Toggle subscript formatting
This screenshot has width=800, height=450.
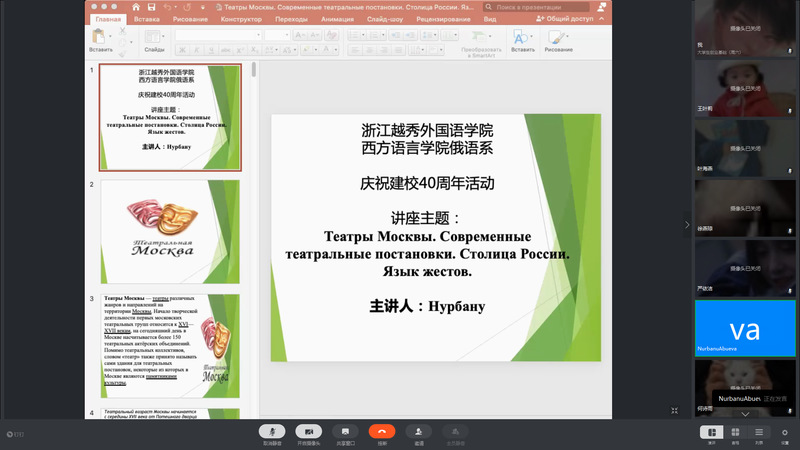tap(255, 49)
